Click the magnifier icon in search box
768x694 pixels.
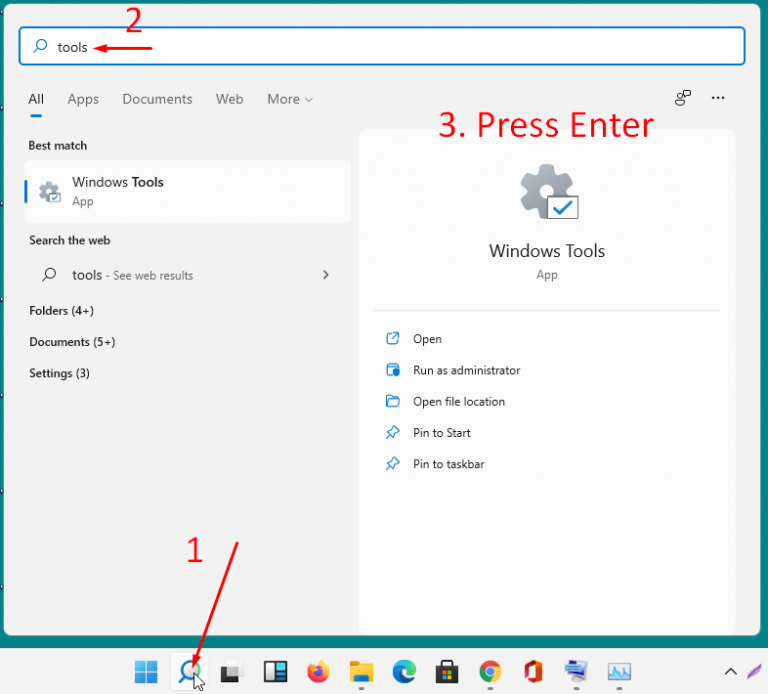pos(40,47)
